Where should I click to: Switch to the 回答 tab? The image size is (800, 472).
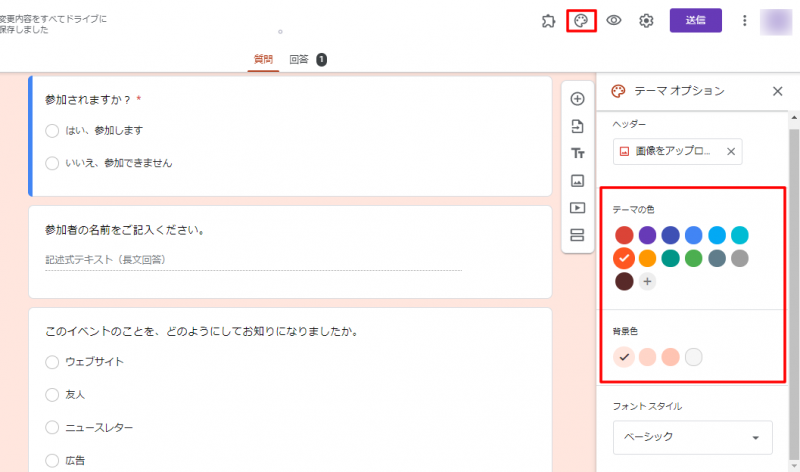tap(299, 60)
